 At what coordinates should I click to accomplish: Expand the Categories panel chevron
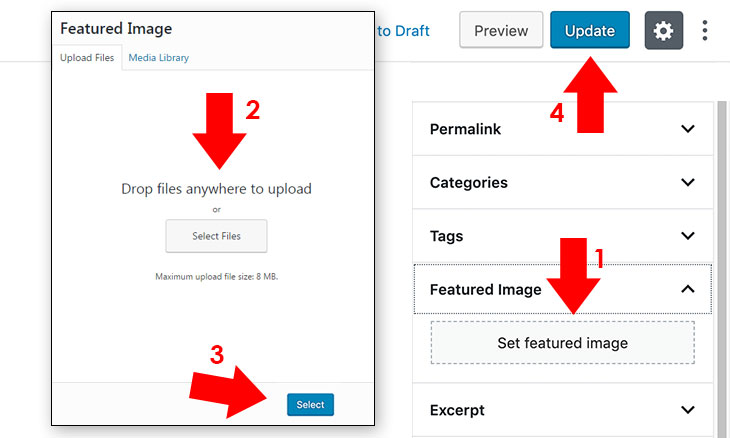click(x=688, y=182)
